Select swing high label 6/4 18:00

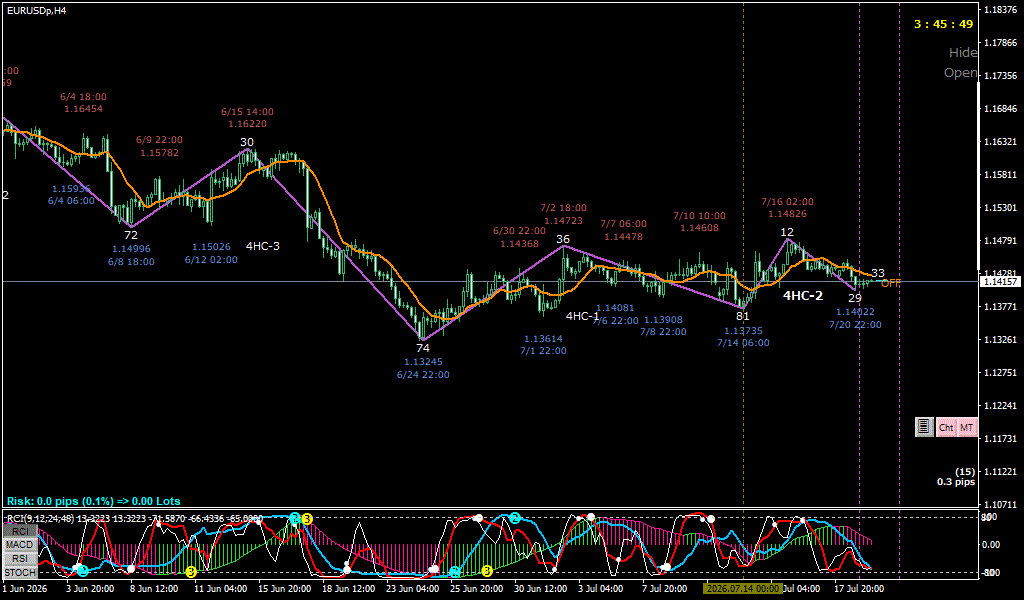tap(84, 97)
